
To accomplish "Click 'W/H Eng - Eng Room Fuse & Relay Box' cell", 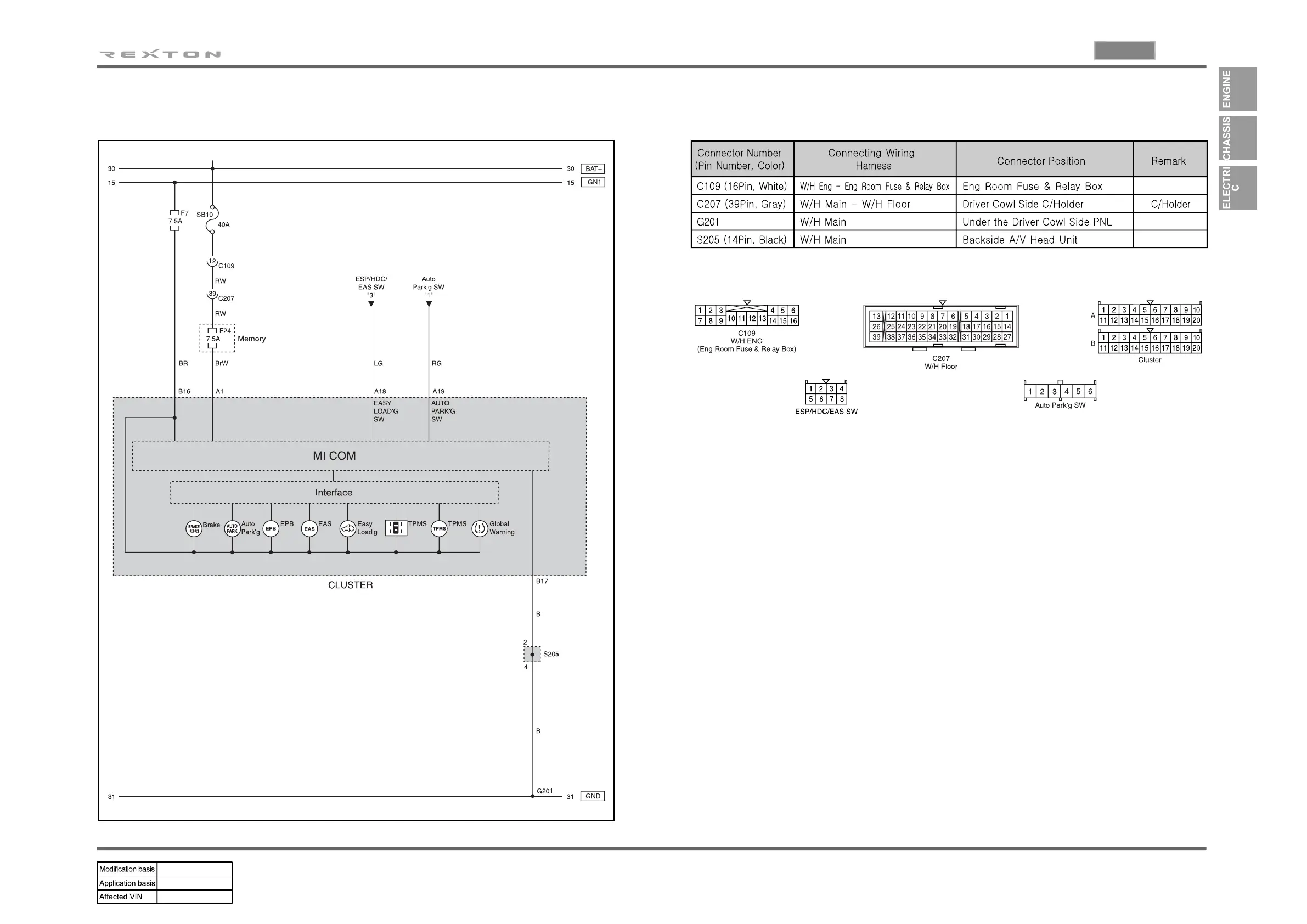I will pos(875,186).
